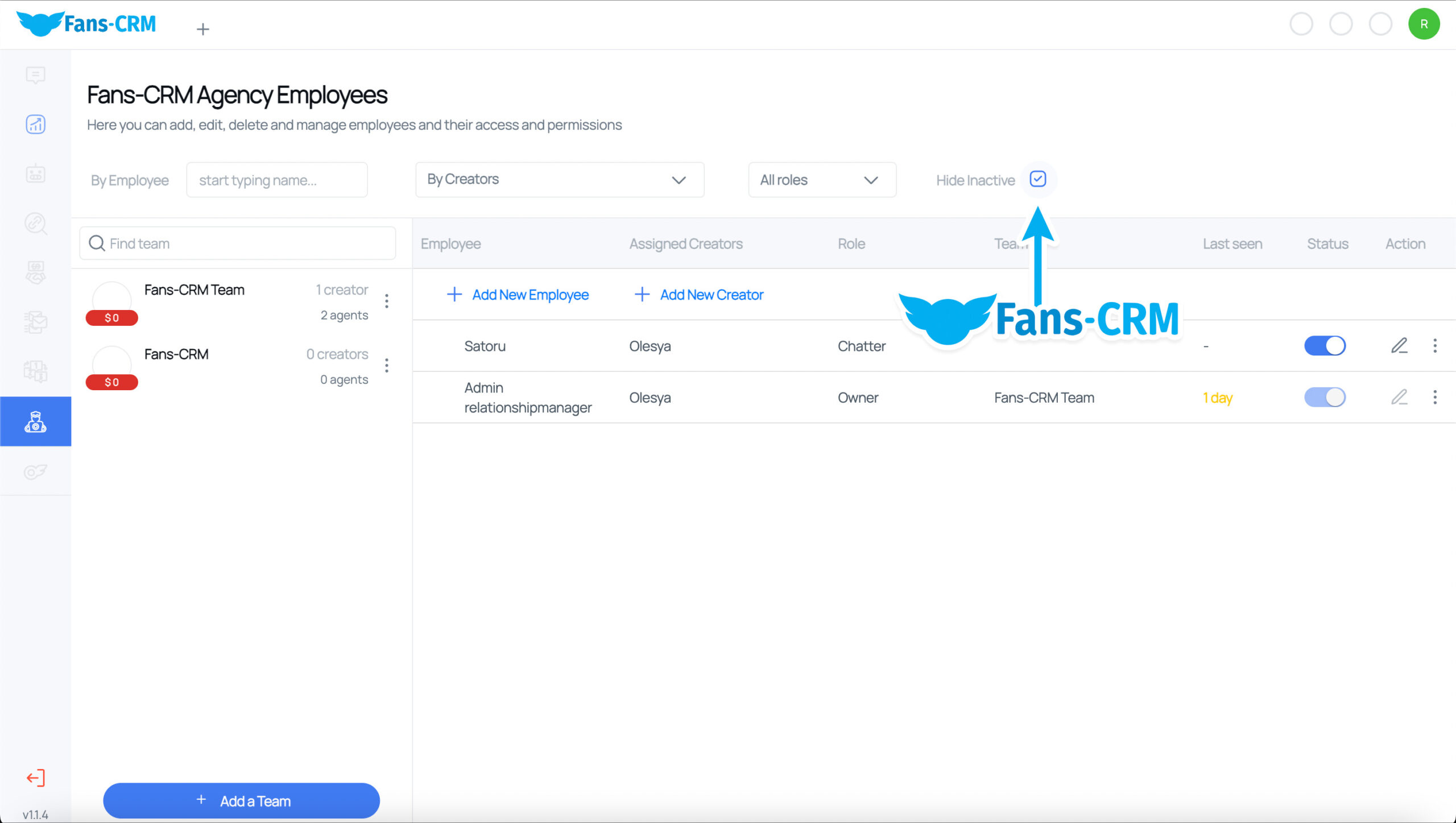Click the third circular header icon
Screen dimensions: 1456x823
coord(1380,24)
